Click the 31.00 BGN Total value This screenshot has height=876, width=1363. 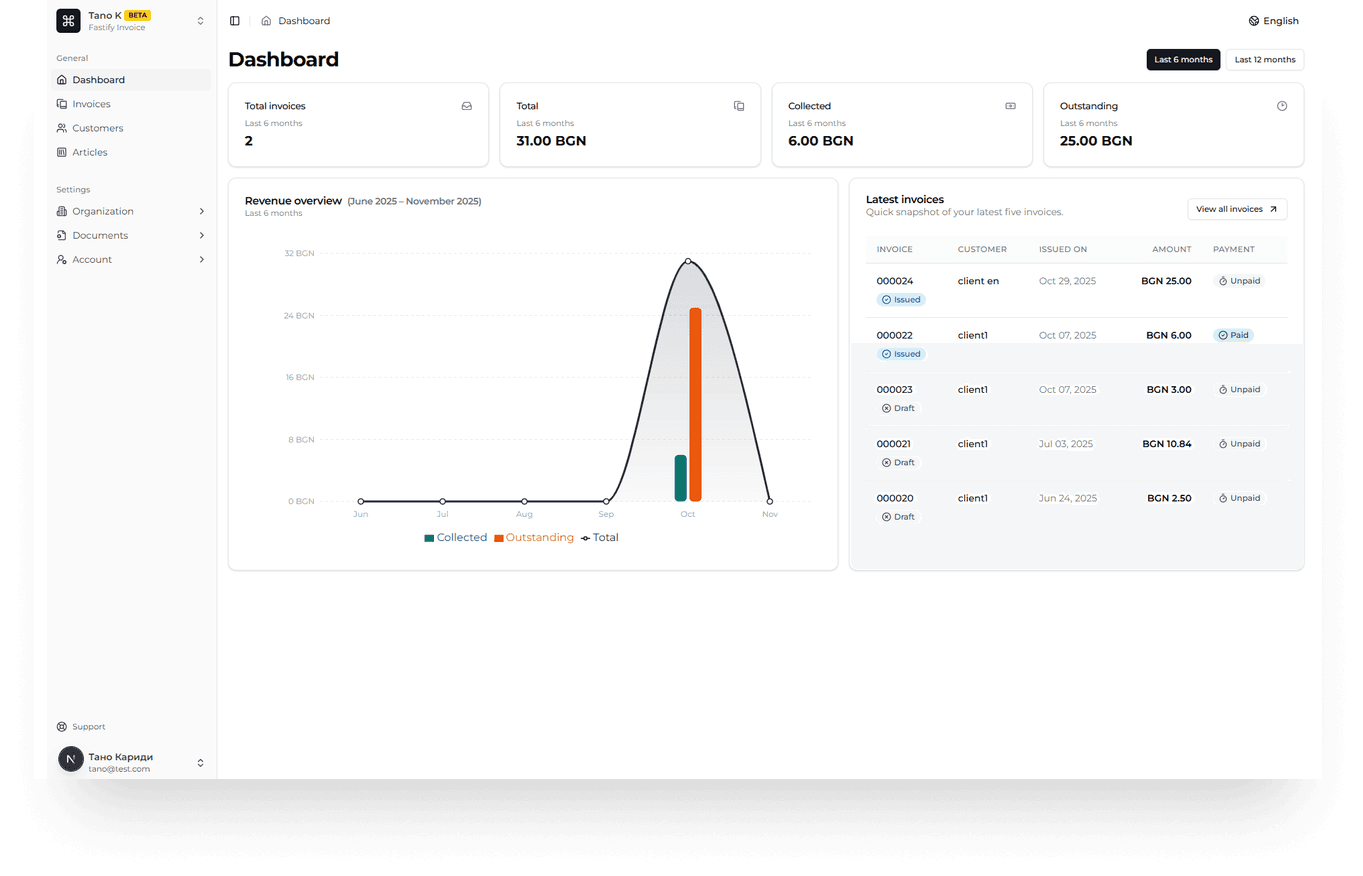tap(551, 141)
